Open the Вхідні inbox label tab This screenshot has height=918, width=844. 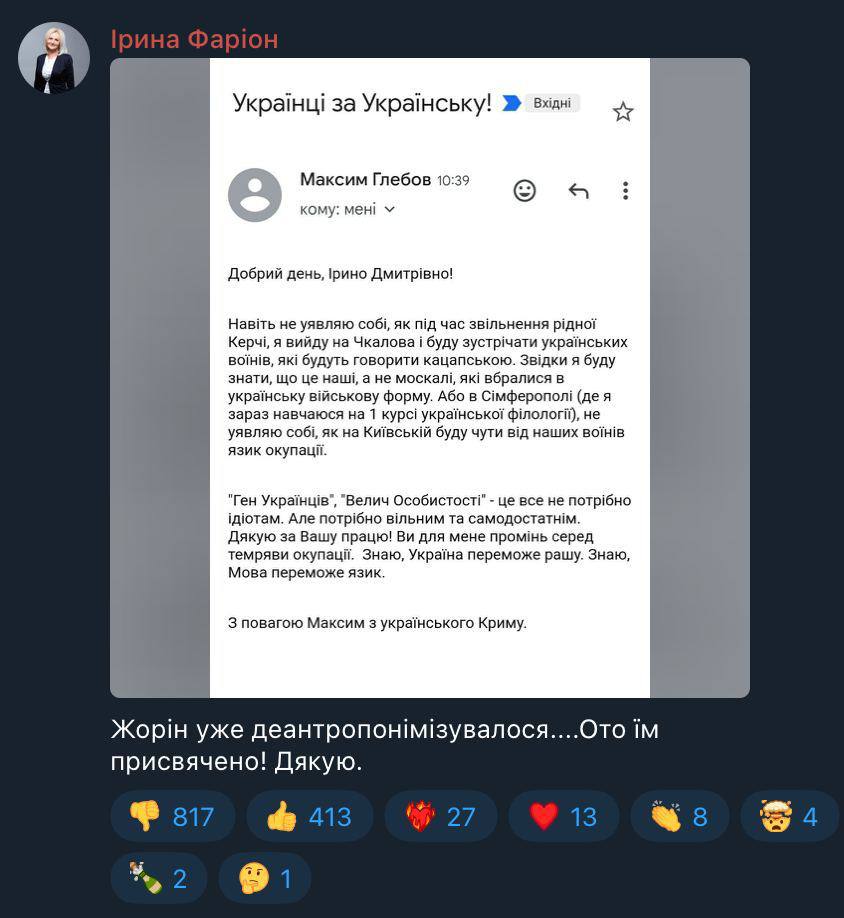pos(552,103)
